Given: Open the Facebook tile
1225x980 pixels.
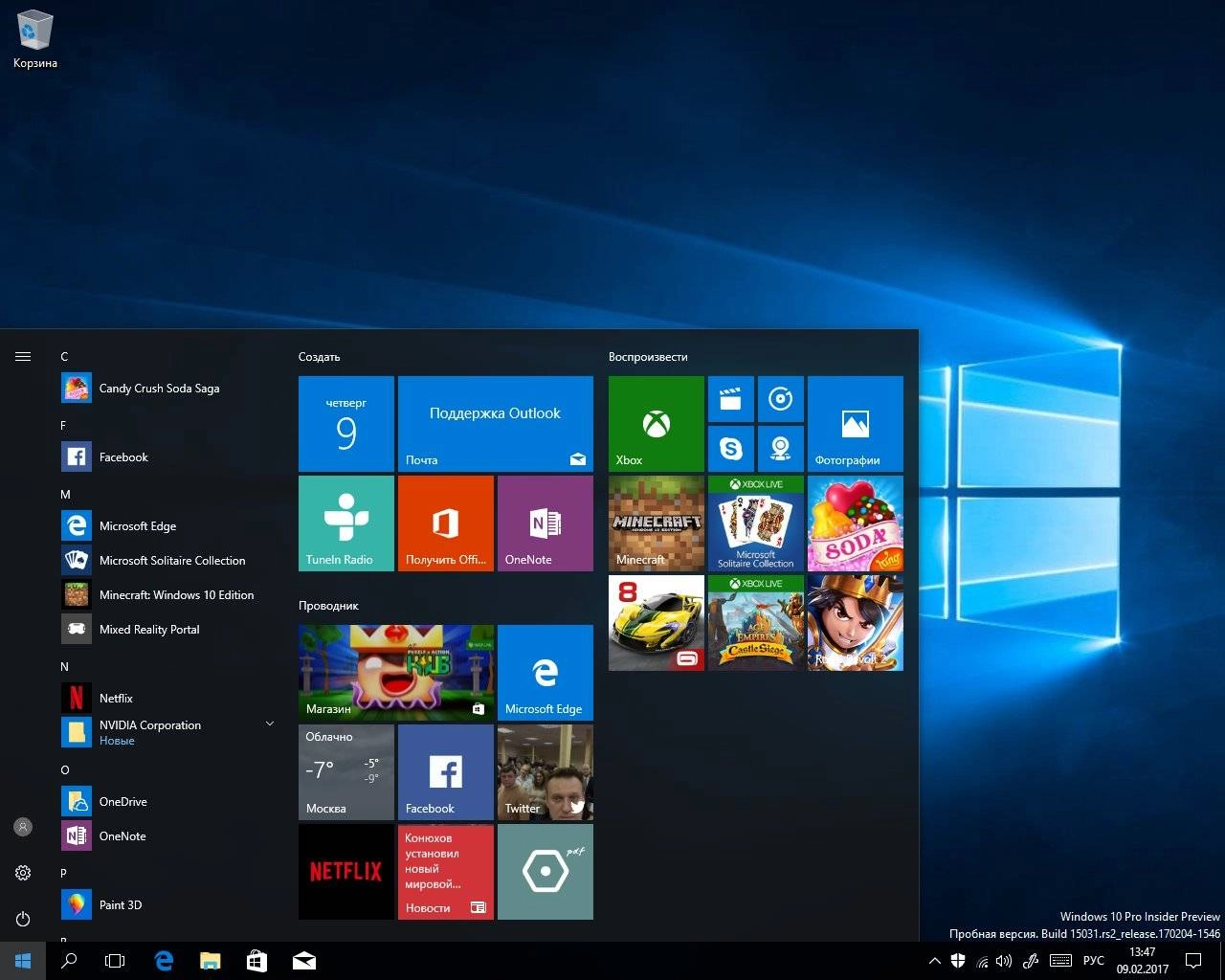Looking at the screenshot, I should coord(446,772).
